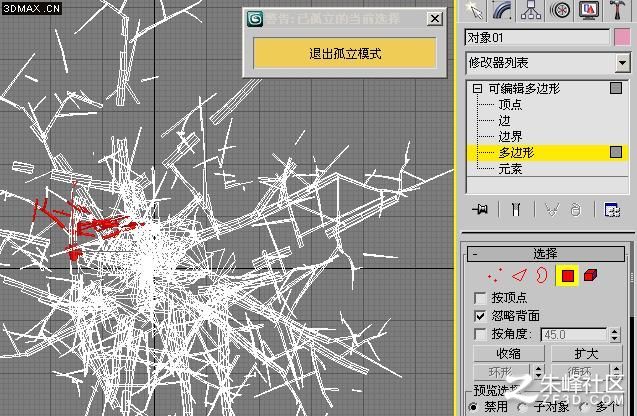This screenshot has height=416, width=637.
Task: Open the Display command panel tab
Action: [588, 10]
